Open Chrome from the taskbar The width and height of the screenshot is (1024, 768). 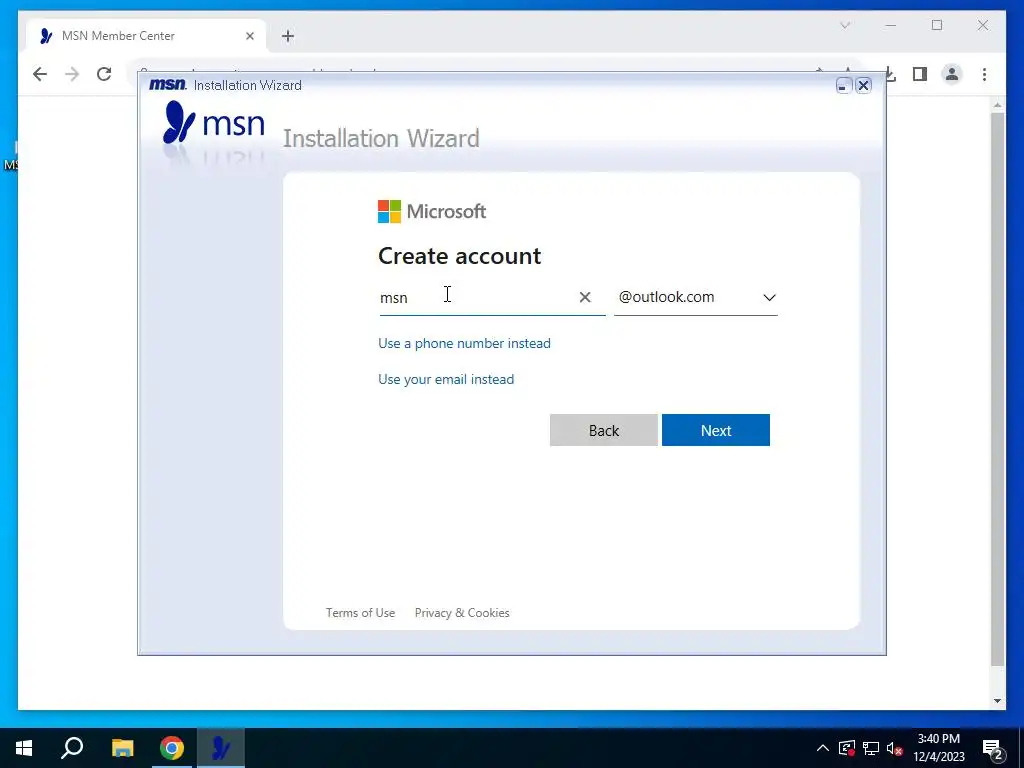point(172,748)
